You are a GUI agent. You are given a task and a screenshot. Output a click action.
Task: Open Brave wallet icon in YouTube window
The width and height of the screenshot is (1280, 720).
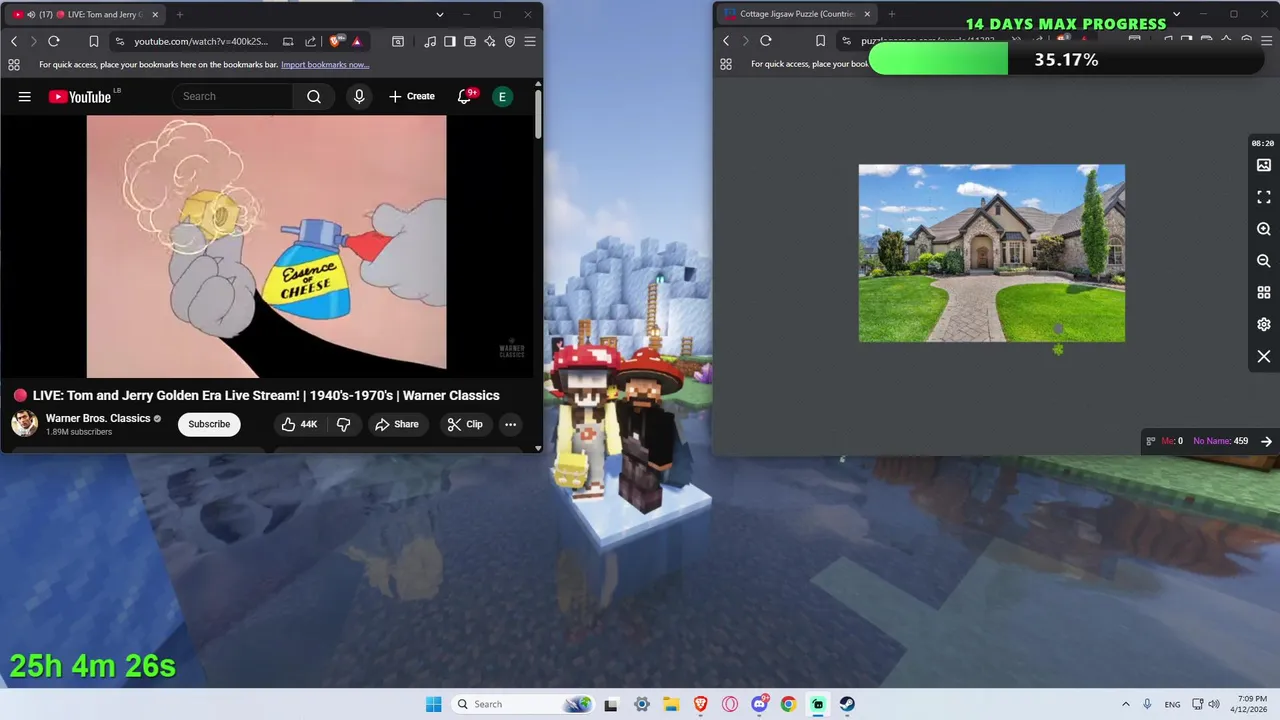tap(469, 41)
